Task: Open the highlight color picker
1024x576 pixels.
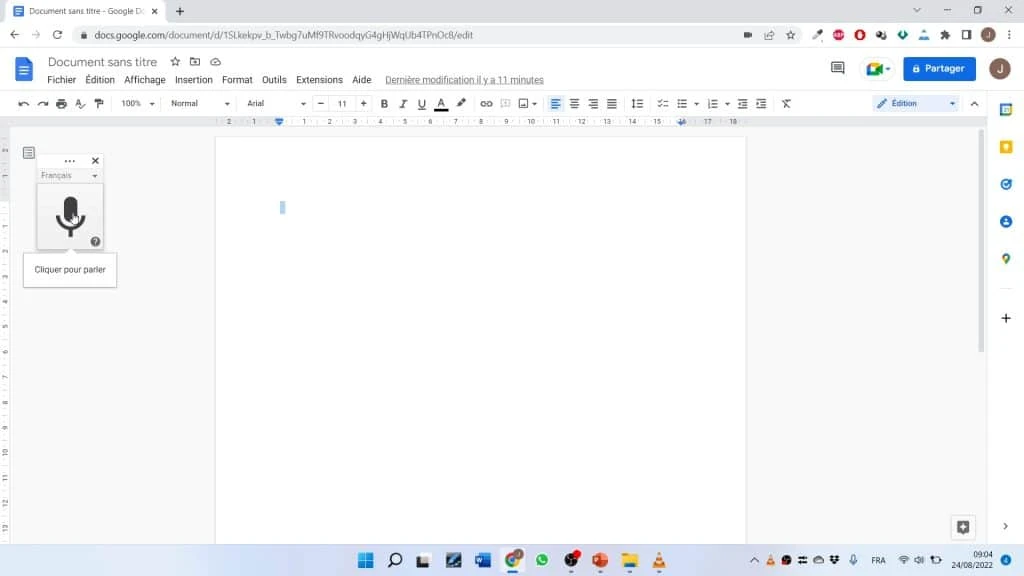Action: [x=461, y=104]
